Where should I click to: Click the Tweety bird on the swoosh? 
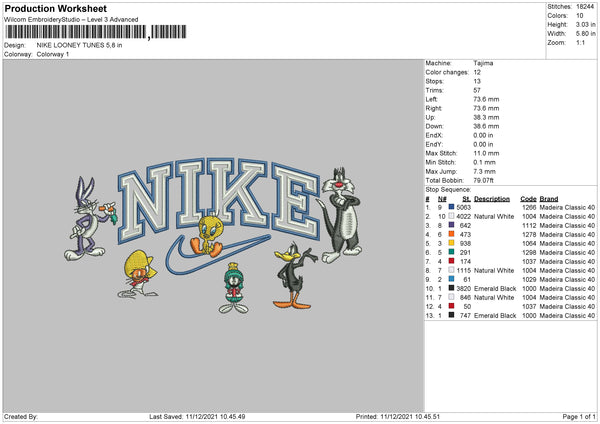click(206, 236)
